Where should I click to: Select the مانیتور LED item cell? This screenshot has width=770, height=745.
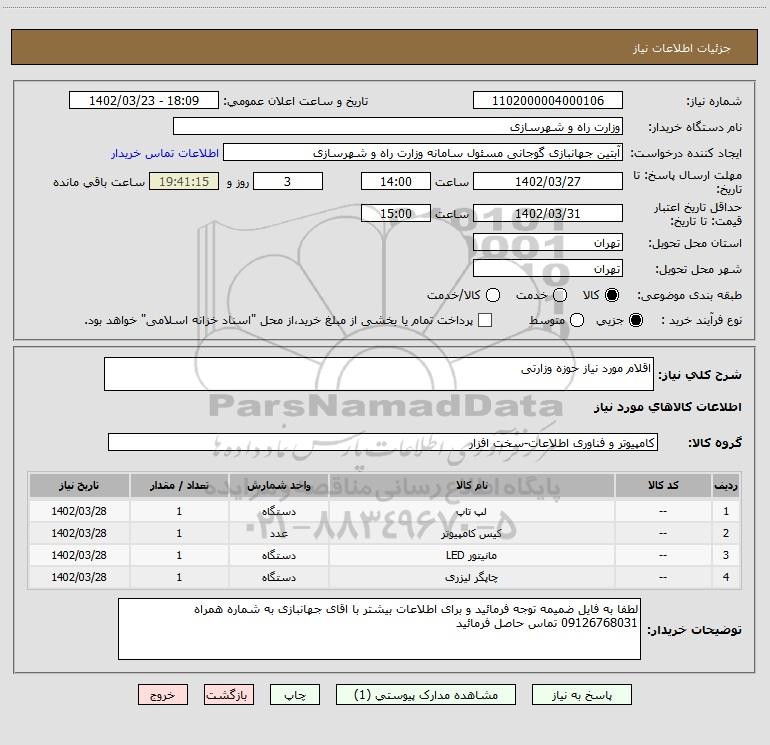coord(471,555)
